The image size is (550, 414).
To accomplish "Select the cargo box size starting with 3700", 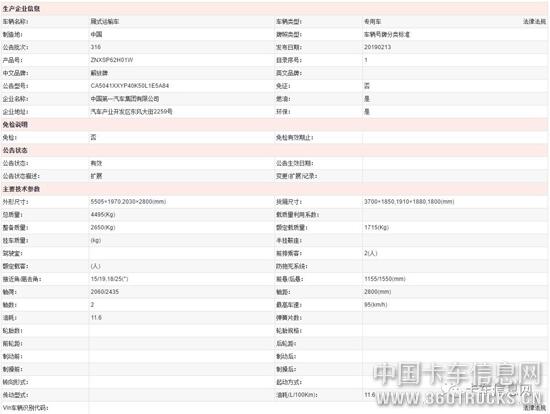I will point(409,202).
